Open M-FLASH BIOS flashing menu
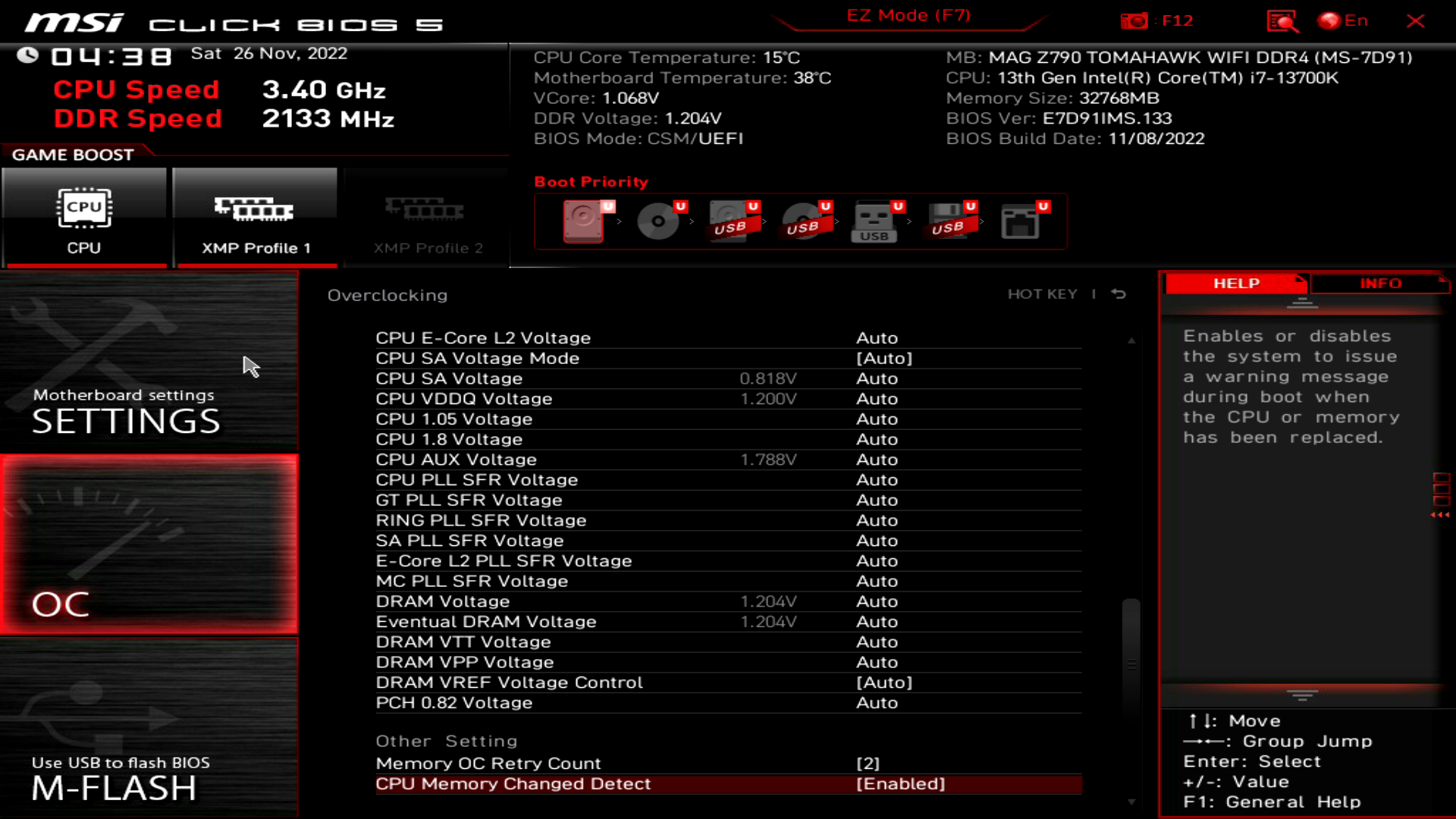 [x=149, y=728]
